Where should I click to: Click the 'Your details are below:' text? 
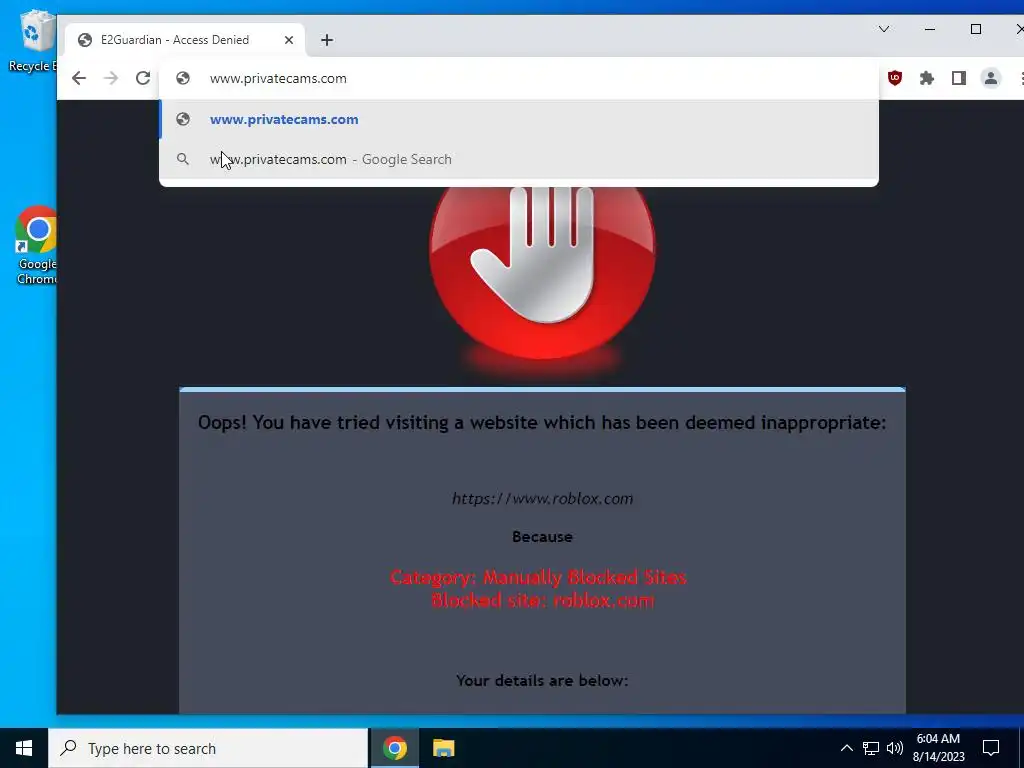(x=542, y=680)
